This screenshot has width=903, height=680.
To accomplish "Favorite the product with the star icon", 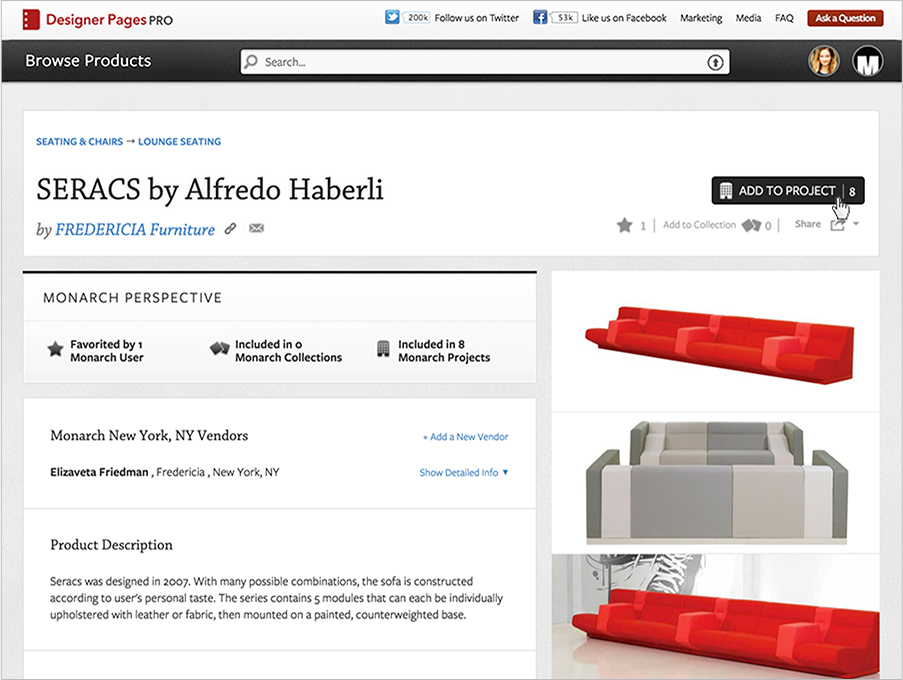I will coord(625,225).
